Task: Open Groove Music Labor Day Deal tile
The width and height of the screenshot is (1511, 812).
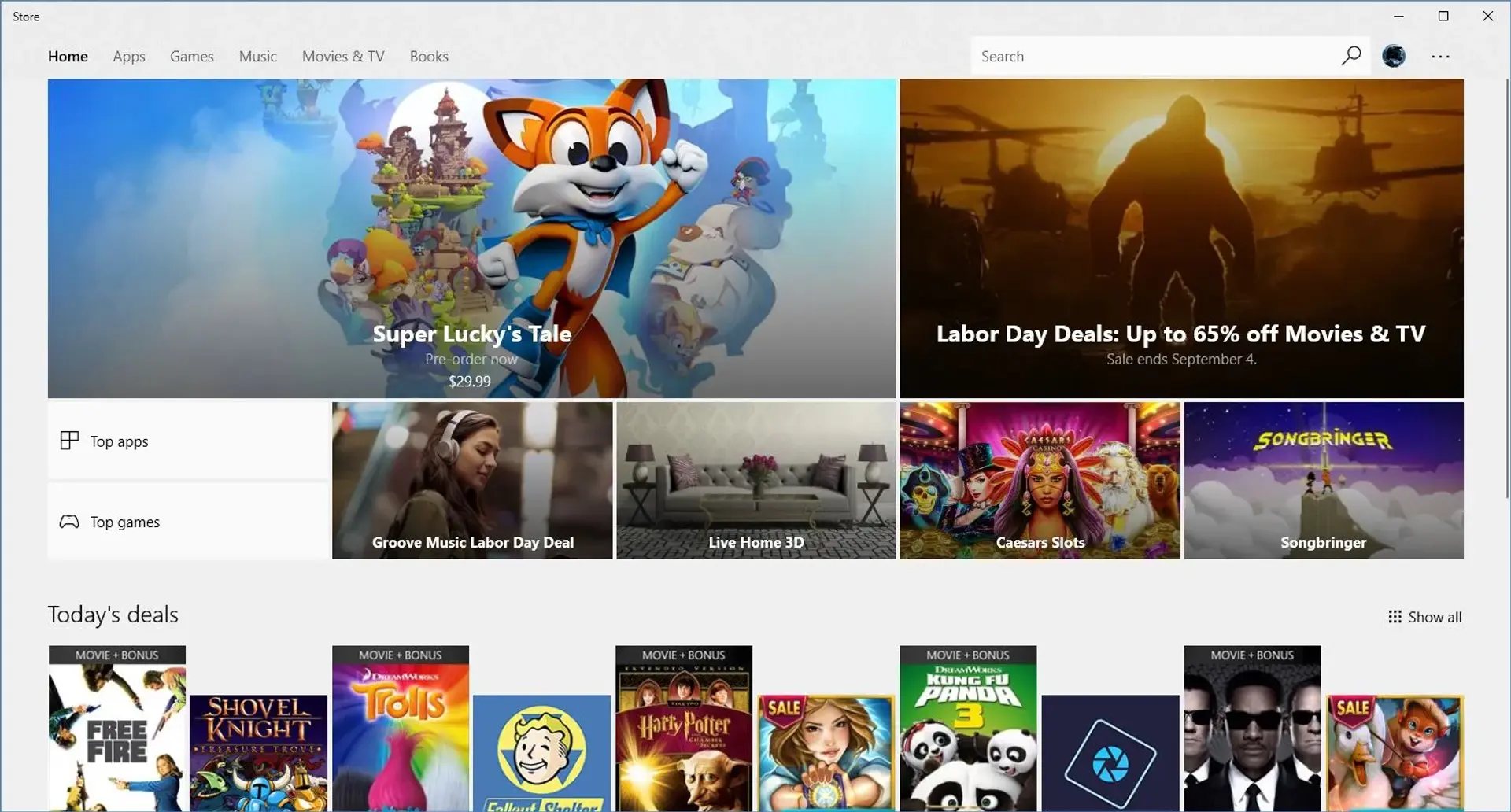Action: pos(472,481)
